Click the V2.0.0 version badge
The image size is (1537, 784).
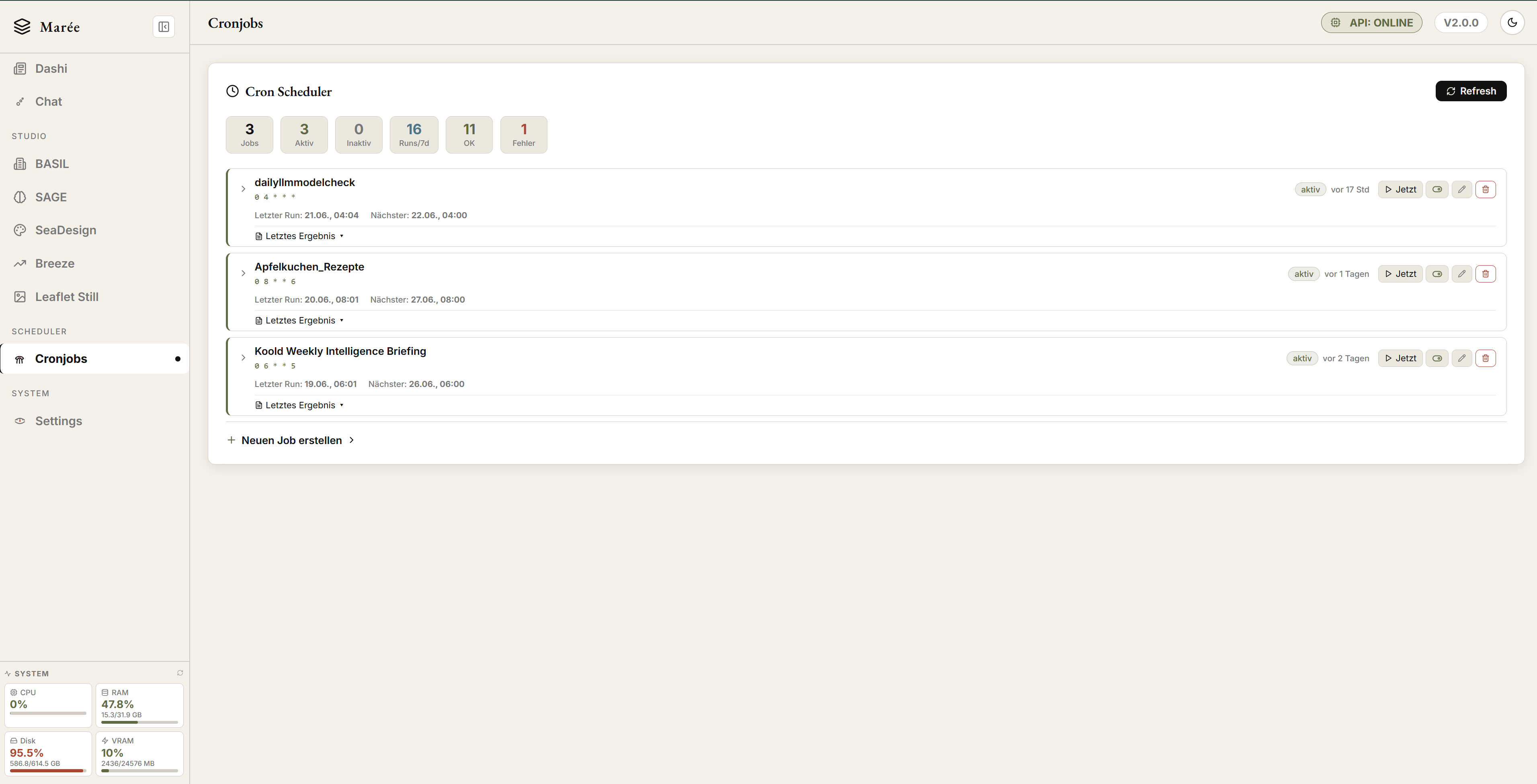point(1461,23)
